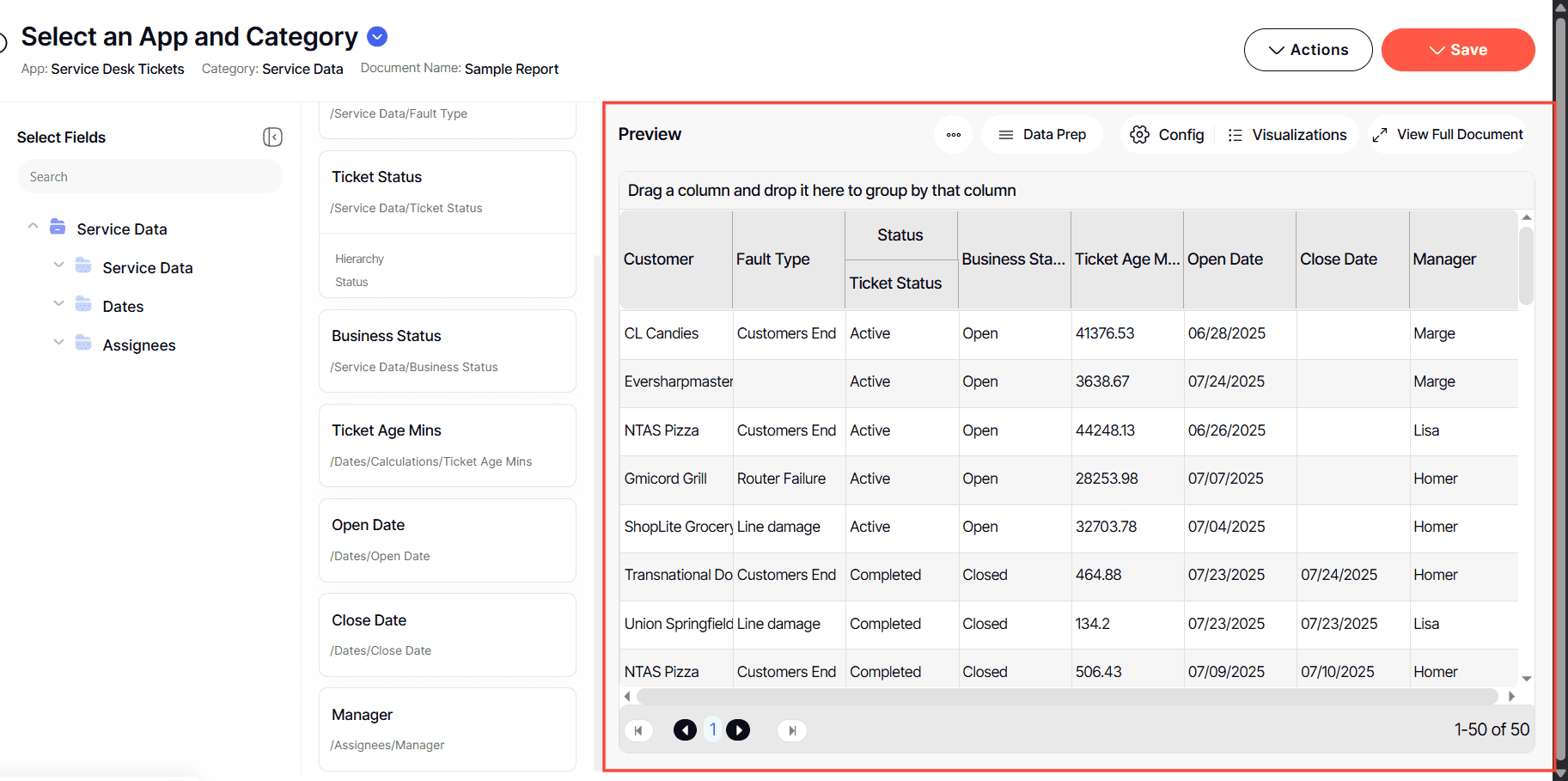The width and height of the screenshot is (1568, 781).
Task: Go to the next page arrow
Action: pyautogui.click(x=738, y=730)
